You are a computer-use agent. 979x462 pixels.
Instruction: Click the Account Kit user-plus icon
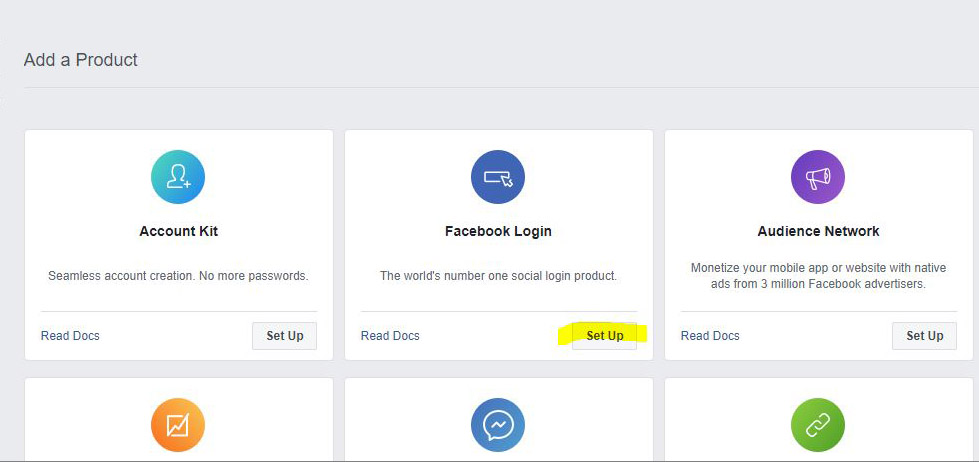(x=178, y=177)
